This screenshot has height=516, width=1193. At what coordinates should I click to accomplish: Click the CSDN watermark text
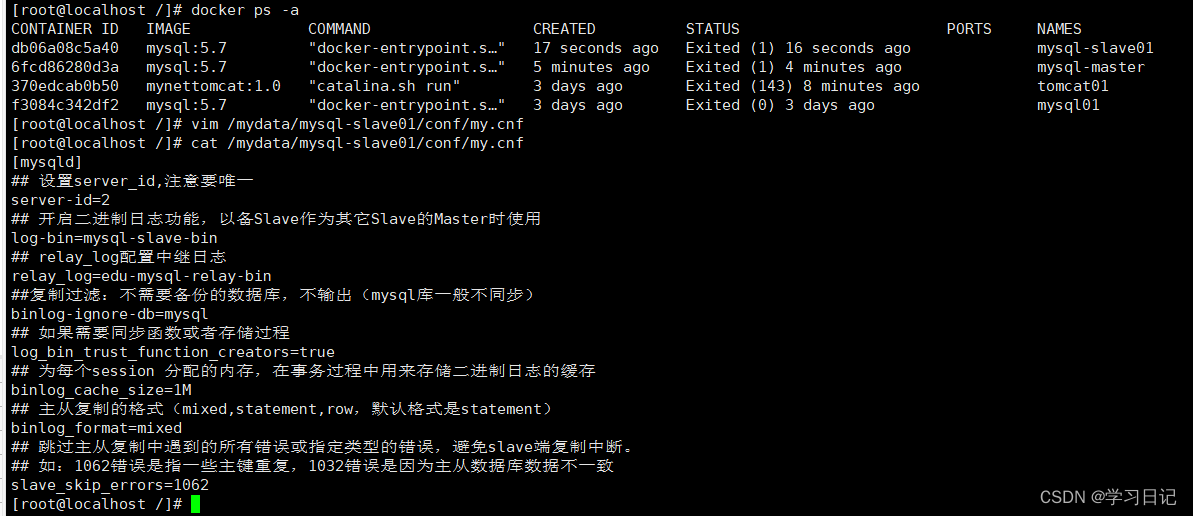[x=1108, y=497]
